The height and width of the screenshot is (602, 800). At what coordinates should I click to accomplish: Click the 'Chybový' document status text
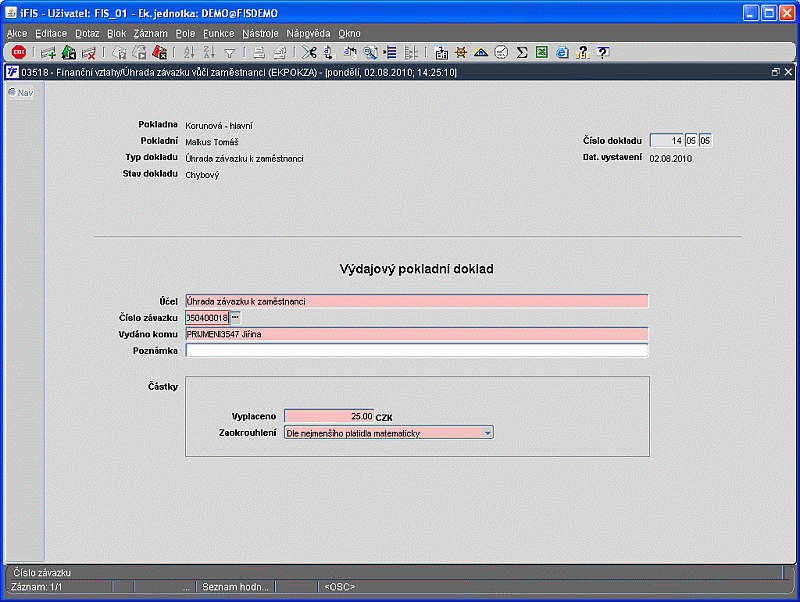pyautogui.click(x=202, y=175)
